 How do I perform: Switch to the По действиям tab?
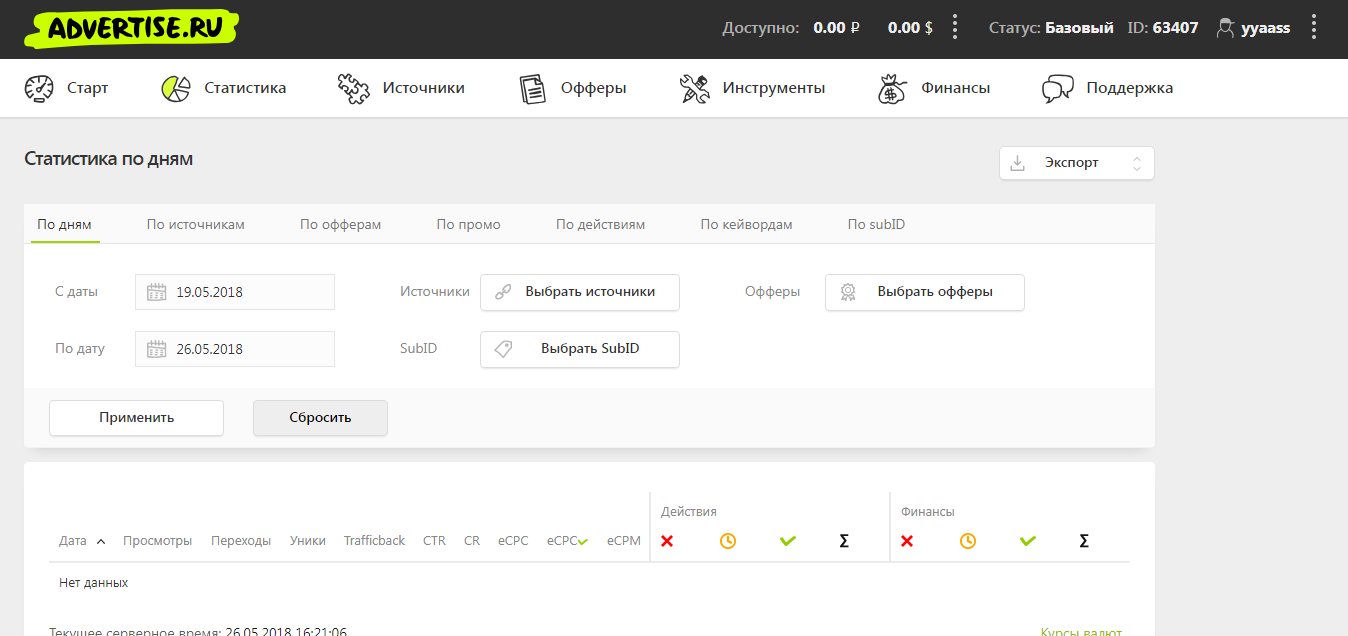coord(601,224)
